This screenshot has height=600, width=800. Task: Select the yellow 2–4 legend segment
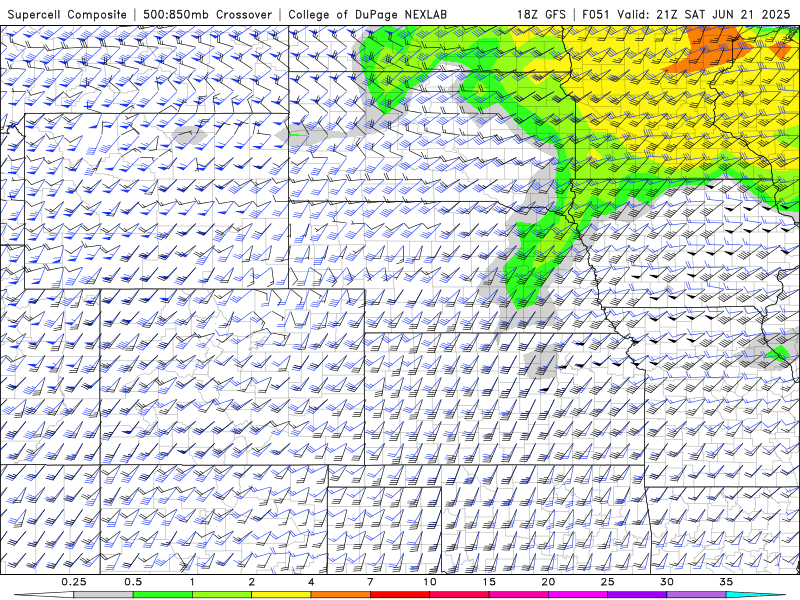[x=281, y=595]
